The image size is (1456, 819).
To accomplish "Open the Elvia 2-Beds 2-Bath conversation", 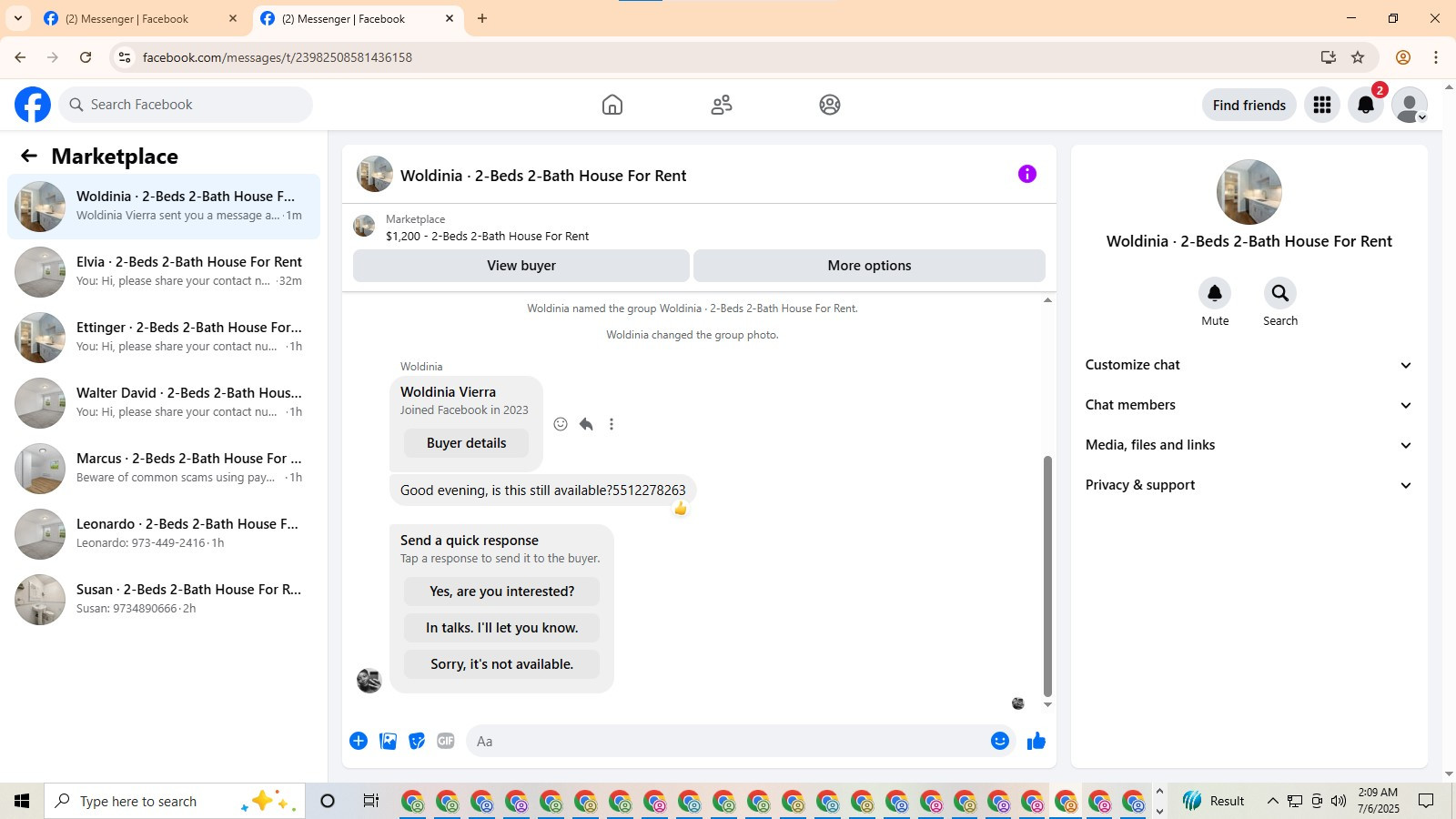I will pyautogui.click(x=164, y=272).
